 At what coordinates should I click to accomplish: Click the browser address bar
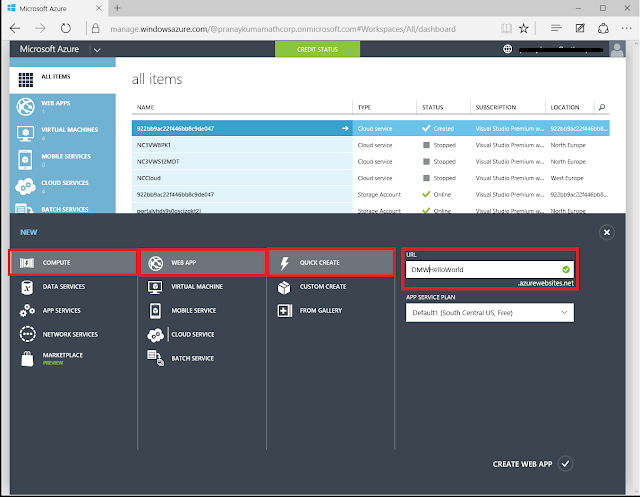282,29
